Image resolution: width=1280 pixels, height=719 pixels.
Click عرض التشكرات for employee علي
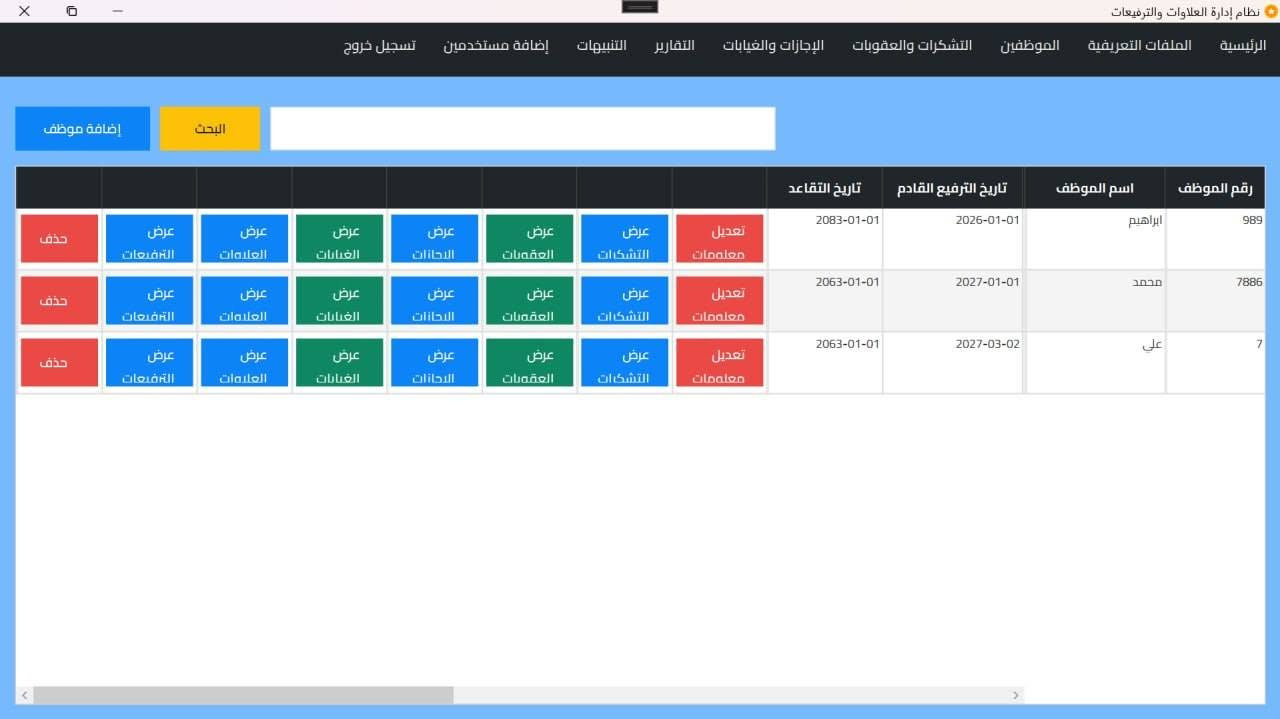click(x=625, y=363)
